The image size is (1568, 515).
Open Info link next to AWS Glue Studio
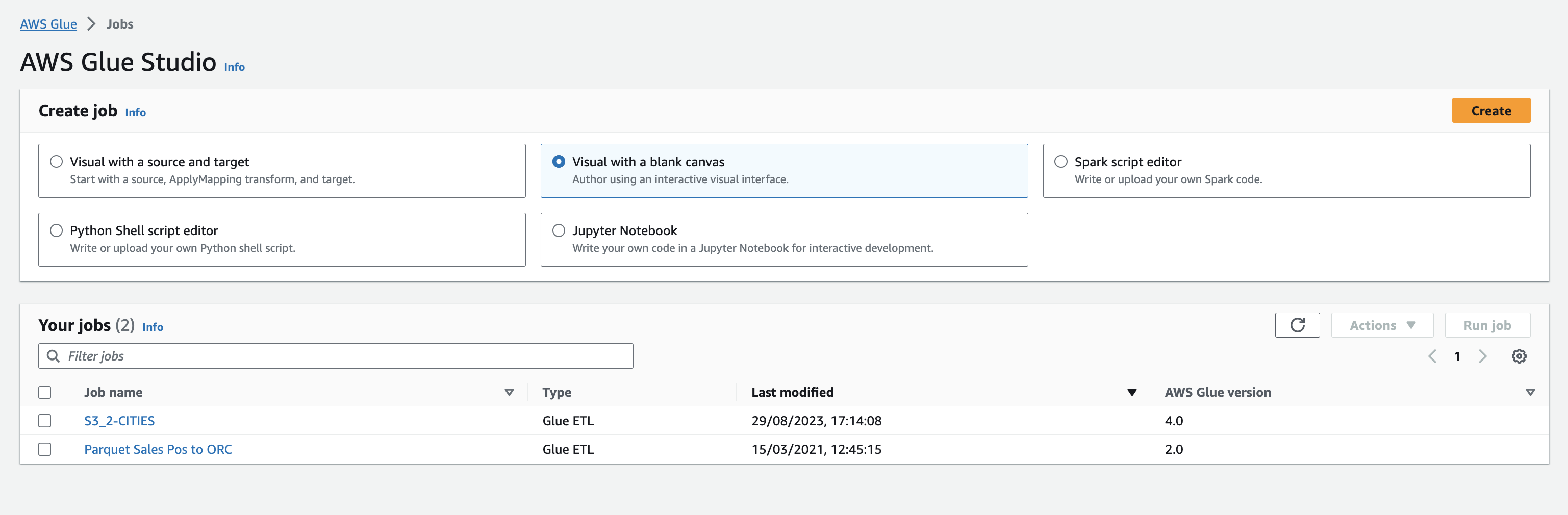tap(234, 67)
